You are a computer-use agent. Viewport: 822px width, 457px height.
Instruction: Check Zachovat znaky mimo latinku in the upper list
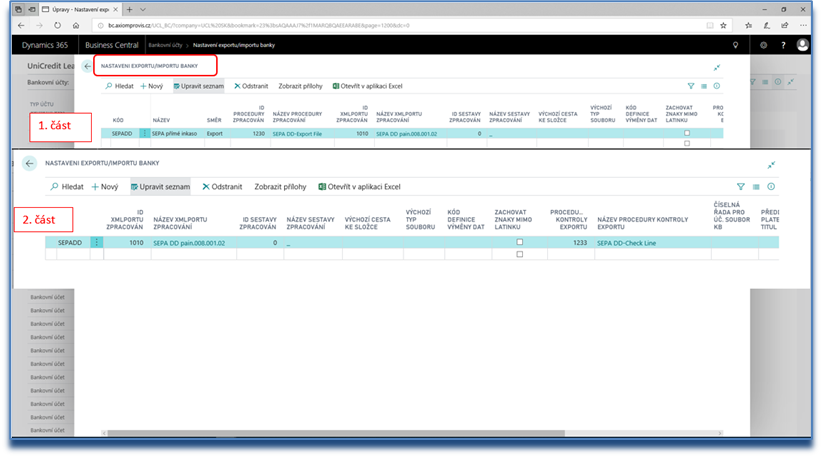pyautogui.click(x=686, y=133)
